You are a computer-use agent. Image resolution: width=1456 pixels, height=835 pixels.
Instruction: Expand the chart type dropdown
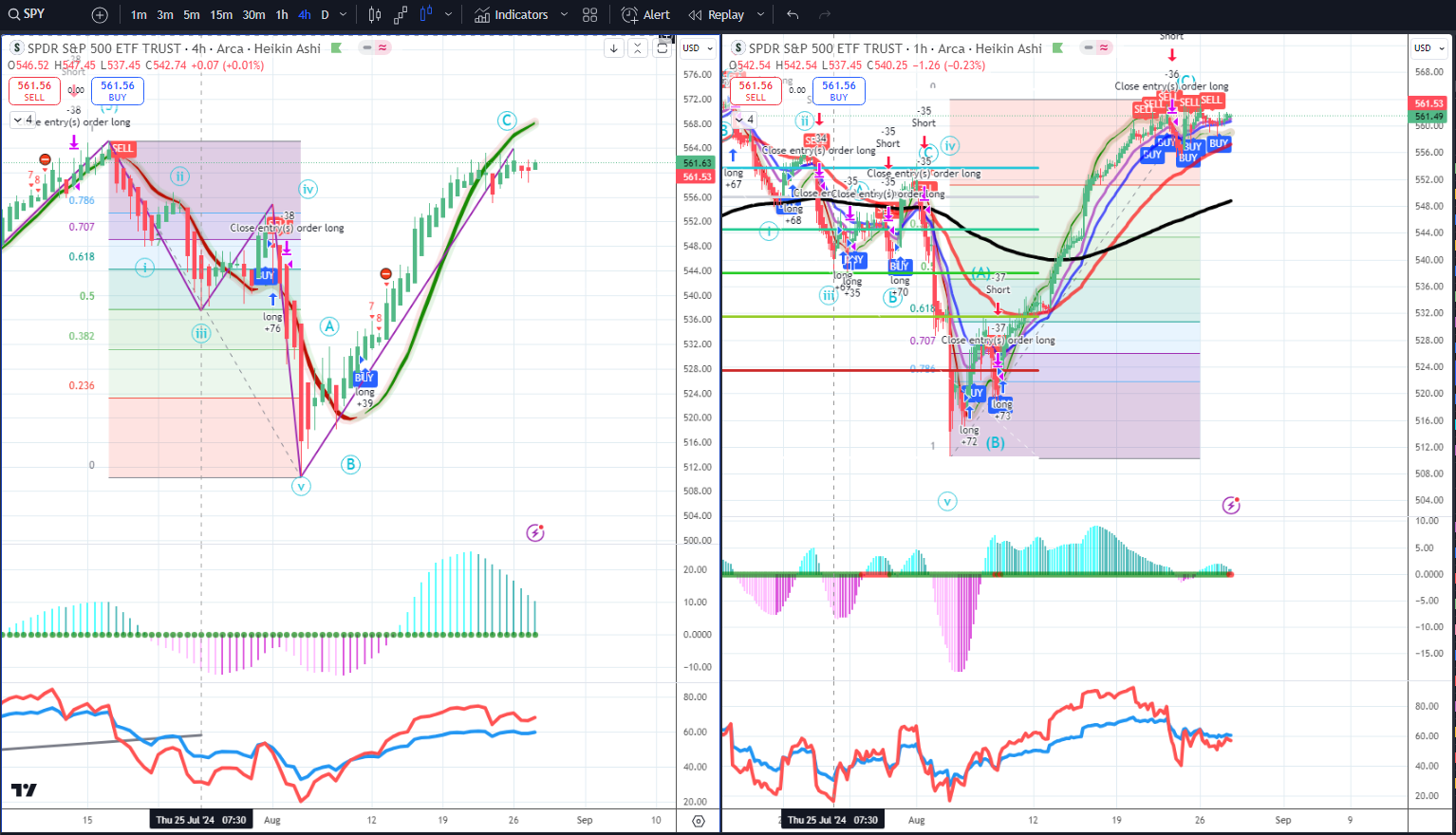(x=448, y=15)
